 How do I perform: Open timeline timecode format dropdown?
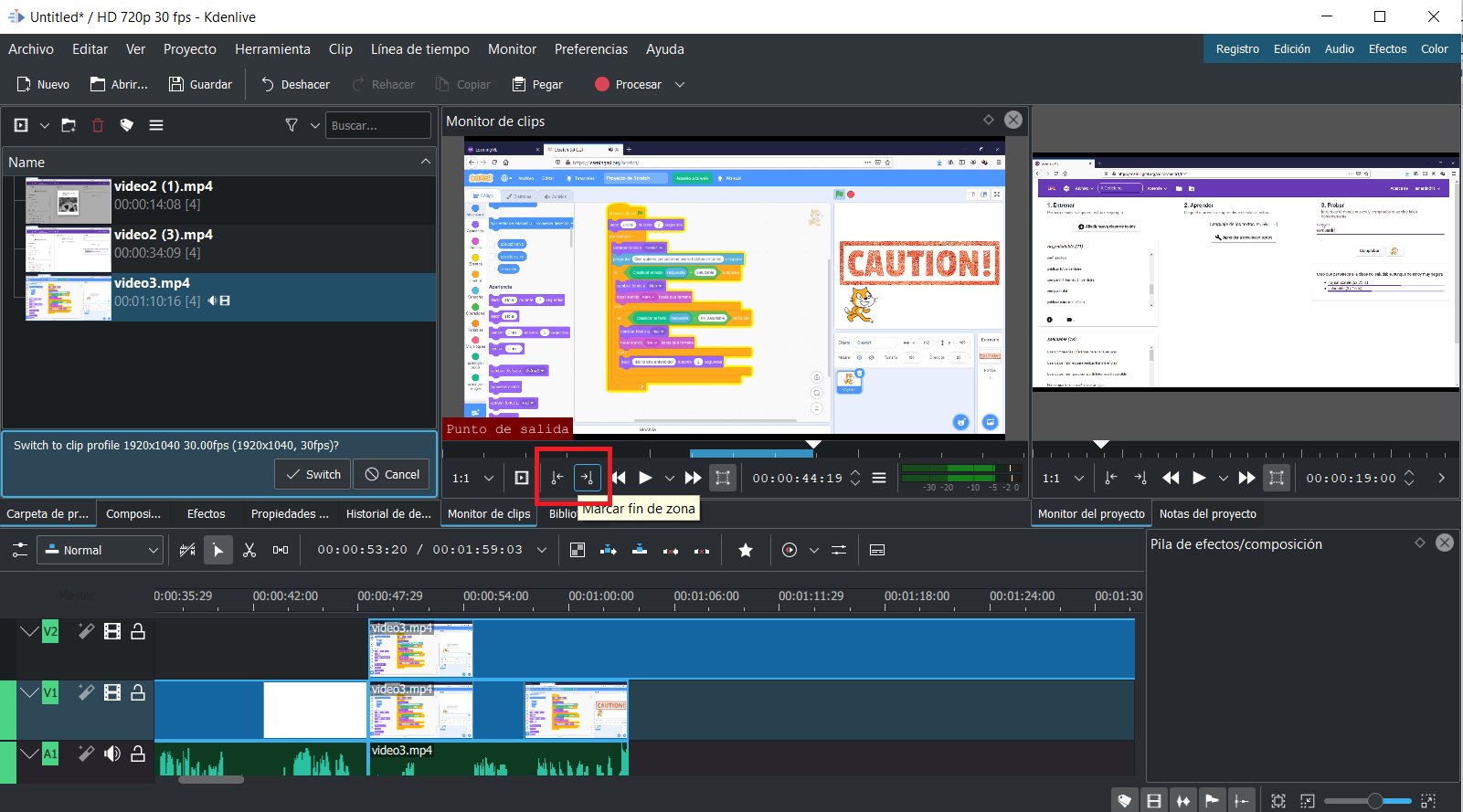coord(542,550)
